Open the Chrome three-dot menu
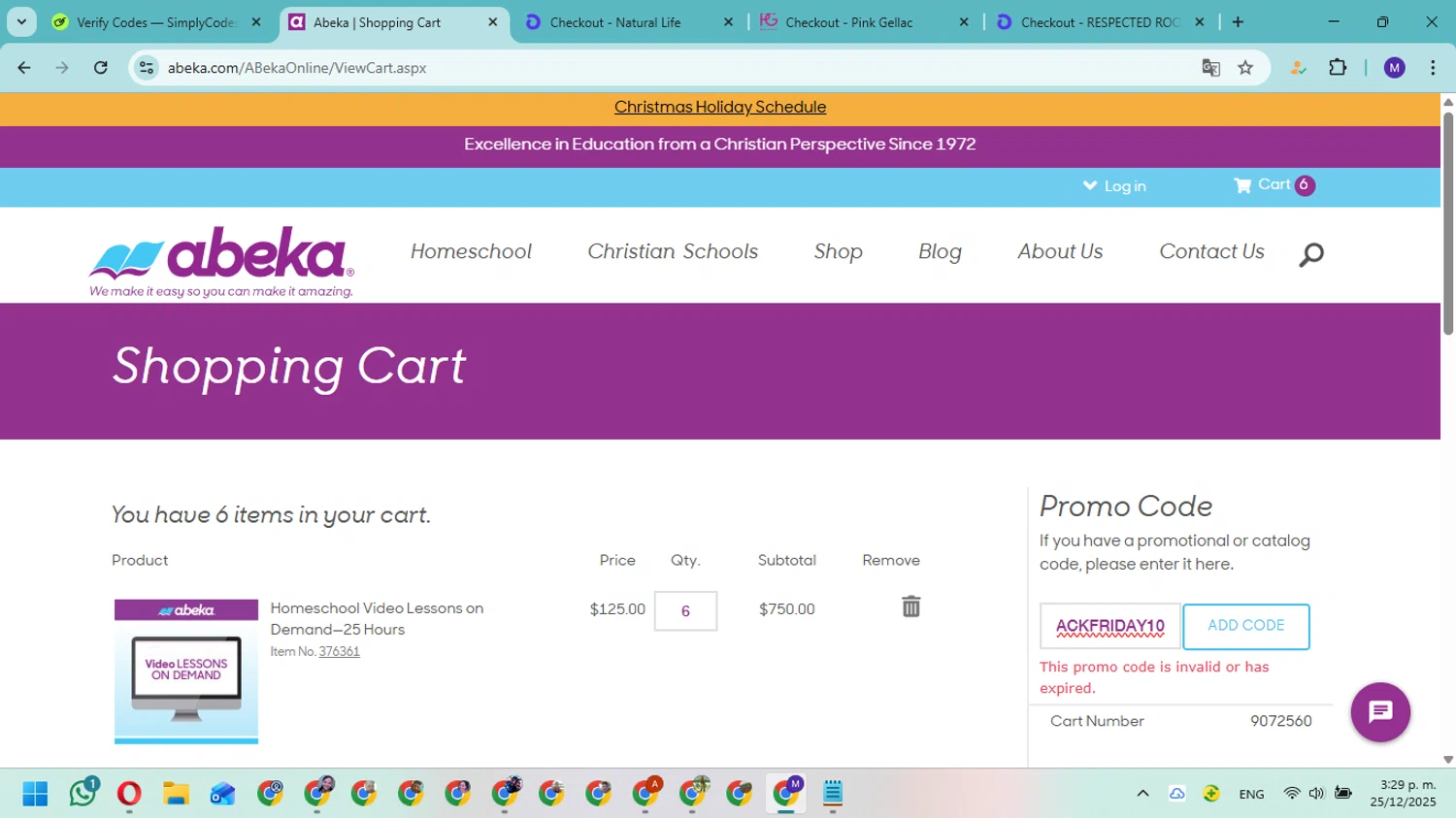1456x818 pixels. coord(1433,68)
